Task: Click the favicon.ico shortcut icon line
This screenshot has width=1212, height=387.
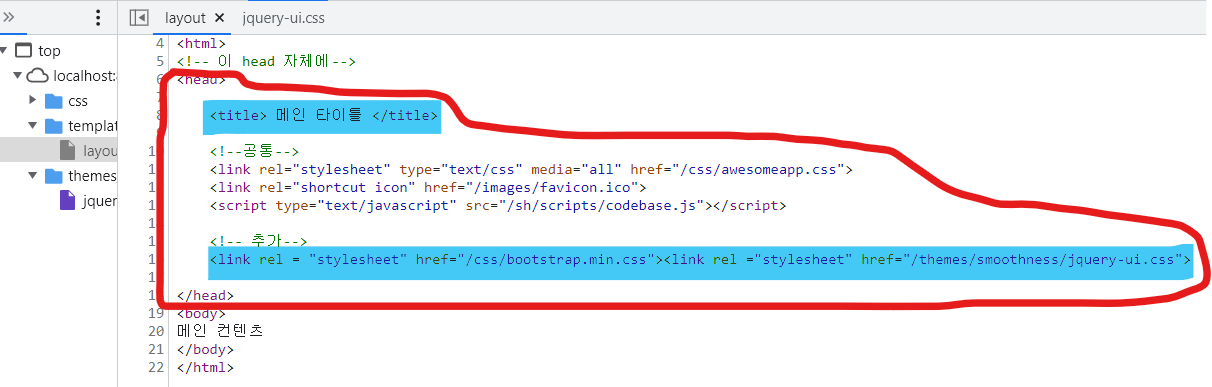Action: (x=429, y=187)
